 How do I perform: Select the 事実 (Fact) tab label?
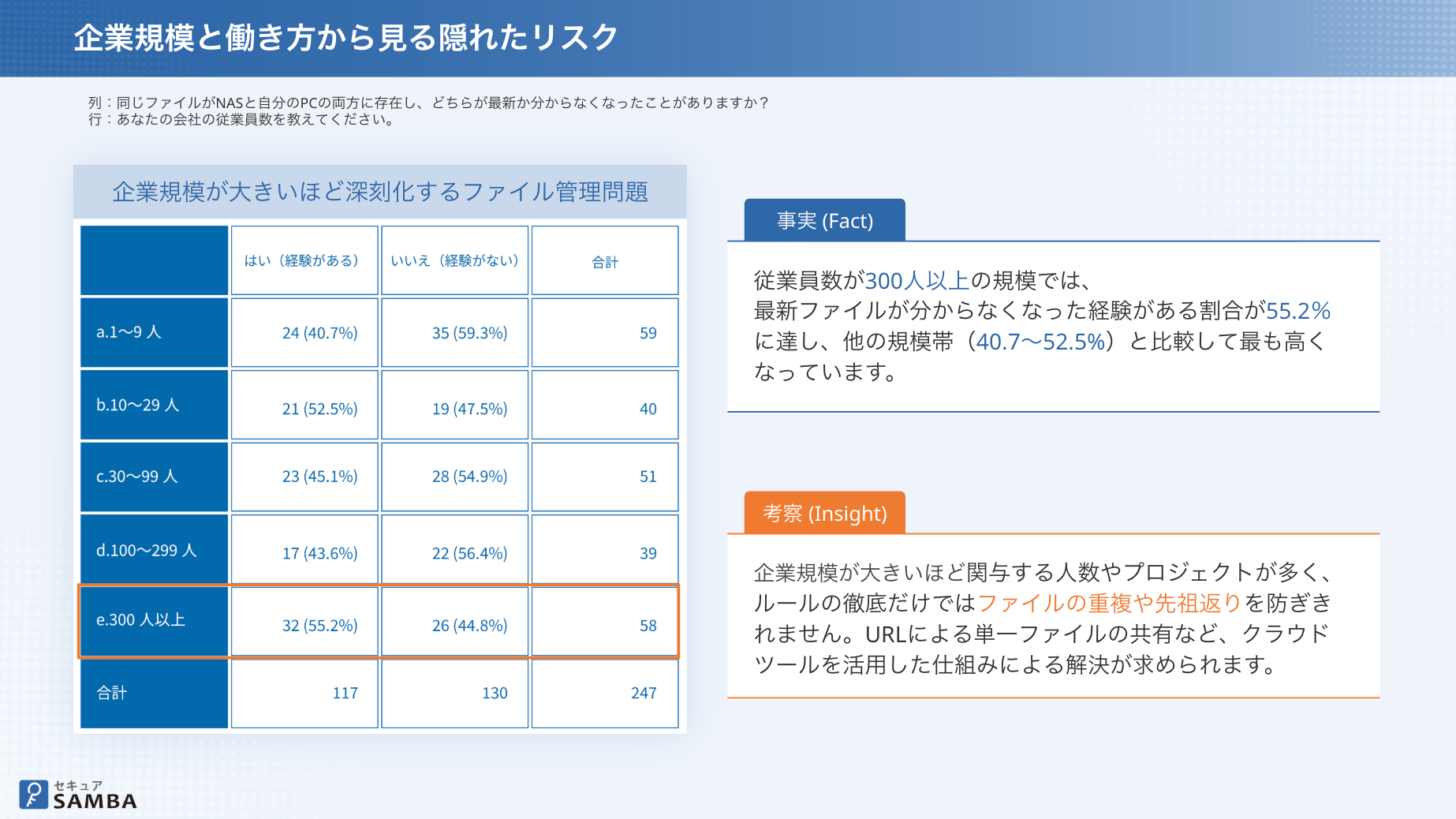824,220
